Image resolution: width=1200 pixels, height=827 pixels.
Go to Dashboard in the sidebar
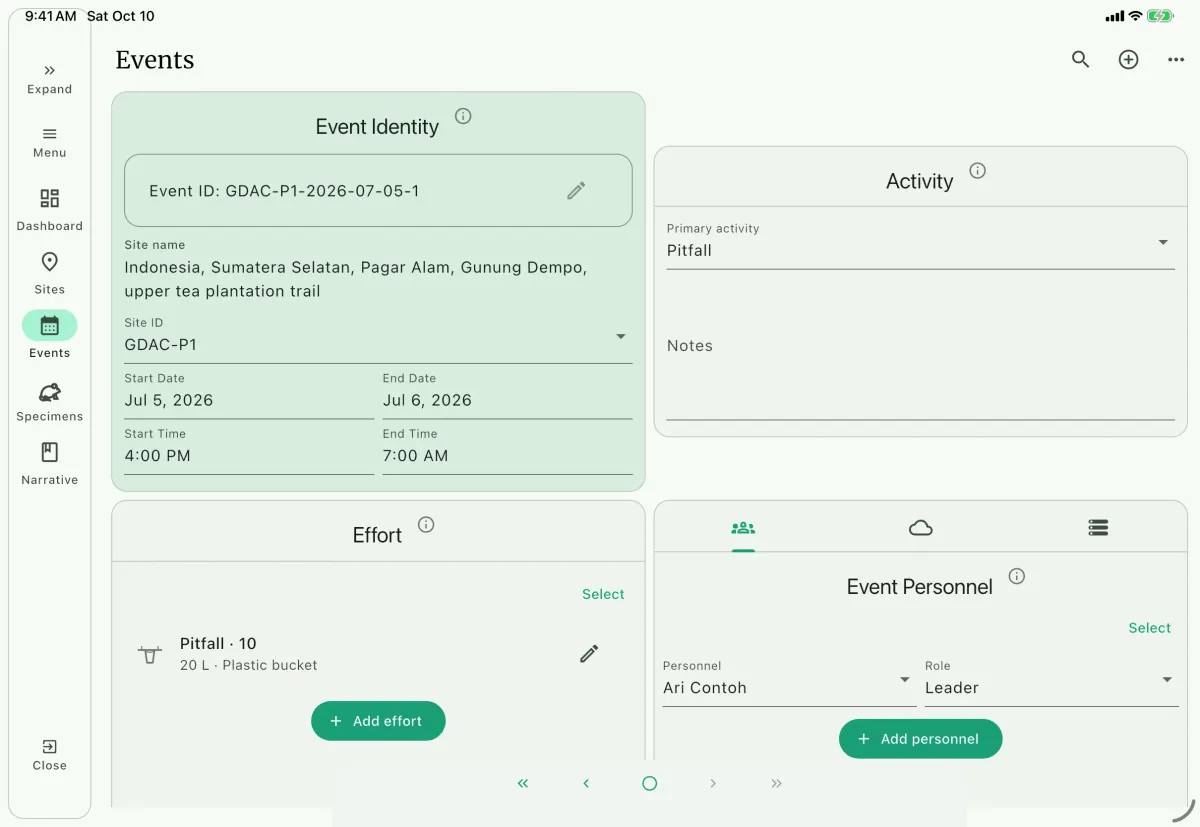pos(50,210)
